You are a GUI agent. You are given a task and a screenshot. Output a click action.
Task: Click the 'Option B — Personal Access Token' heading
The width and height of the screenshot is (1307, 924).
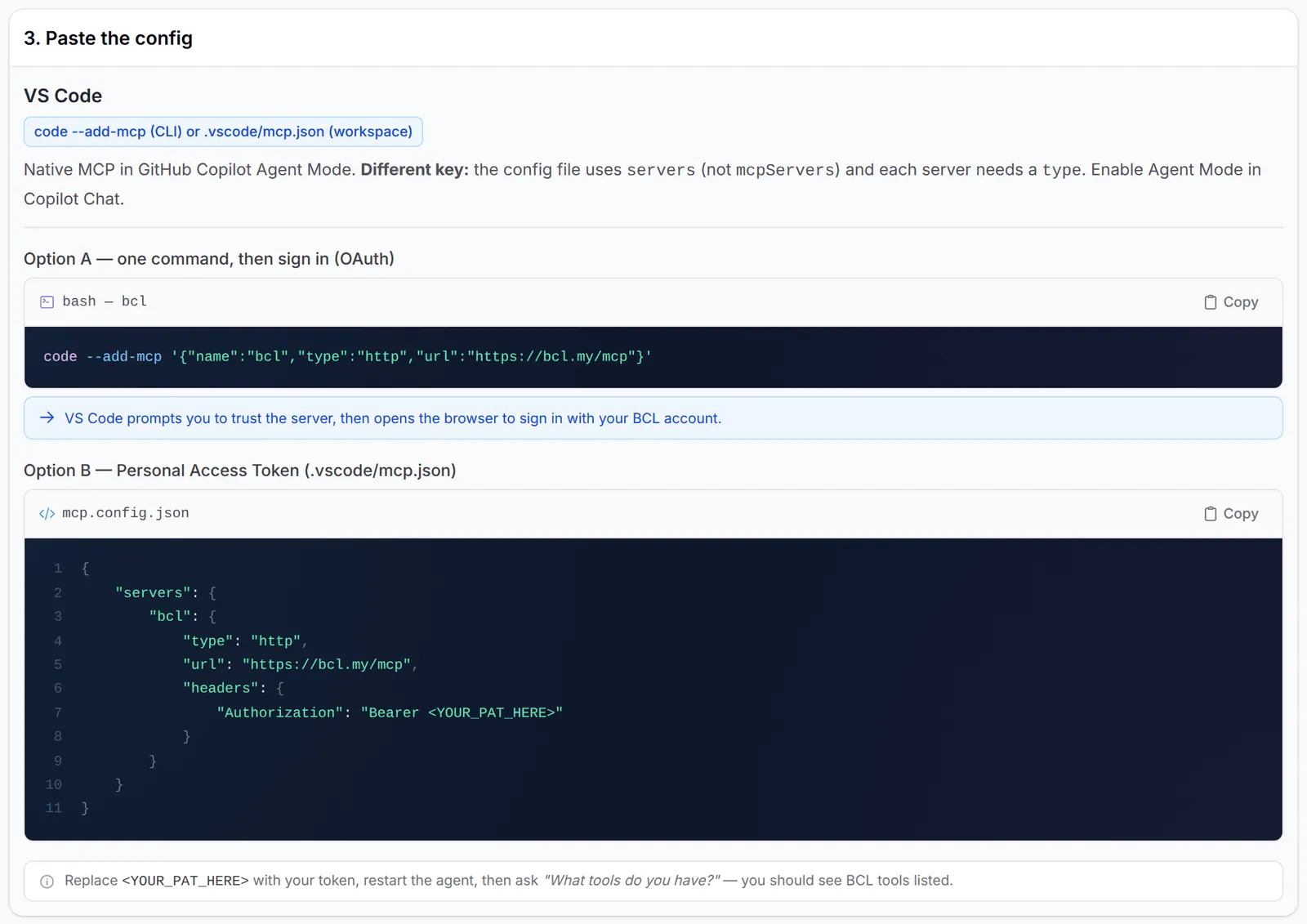240,471
